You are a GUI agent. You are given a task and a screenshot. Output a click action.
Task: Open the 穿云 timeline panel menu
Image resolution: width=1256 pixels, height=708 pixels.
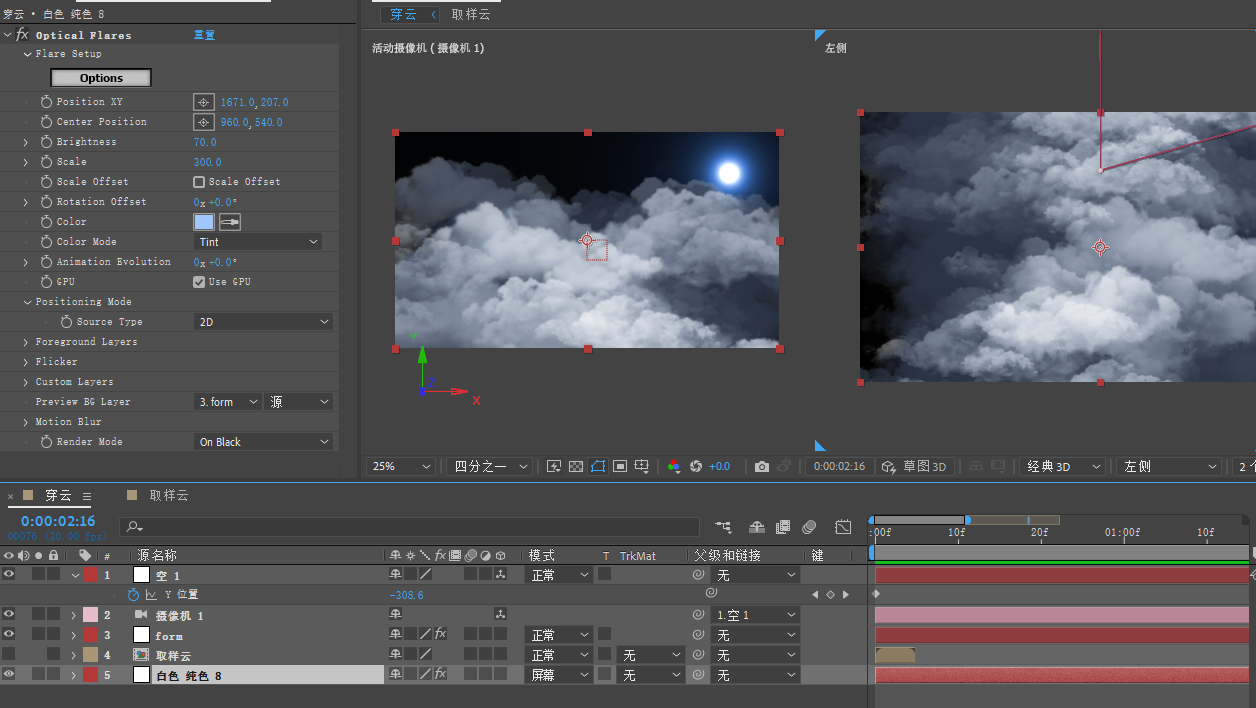(x=87, y=496)
